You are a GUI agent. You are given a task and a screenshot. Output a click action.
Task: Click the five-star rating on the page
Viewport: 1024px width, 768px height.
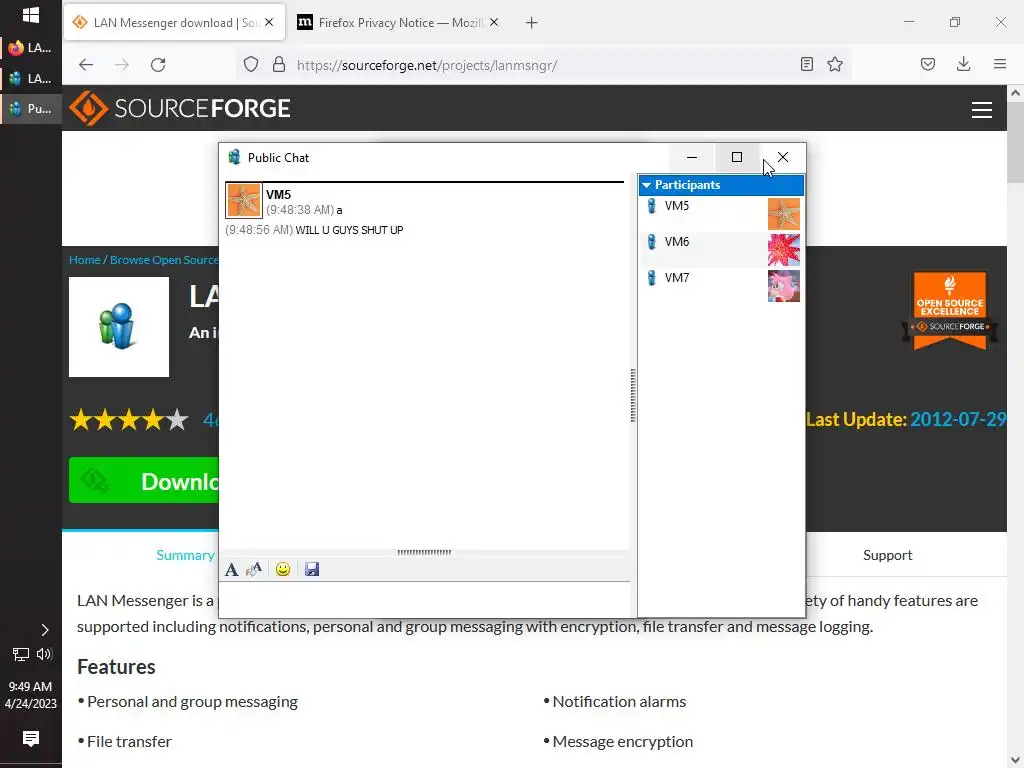pyautogui.click(x=129, y=420)
